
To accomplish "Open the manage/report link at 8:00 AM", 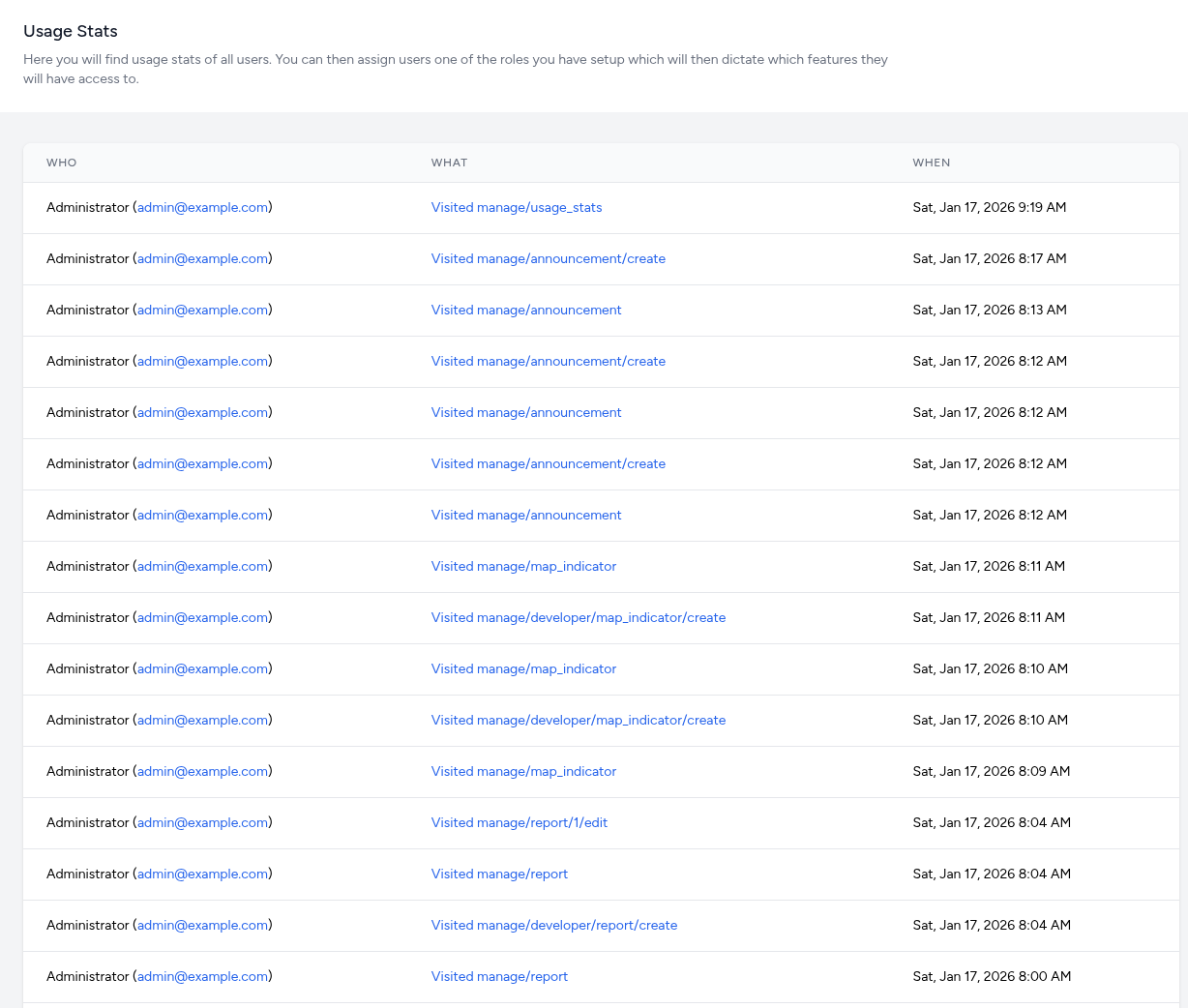I will 499,976.
